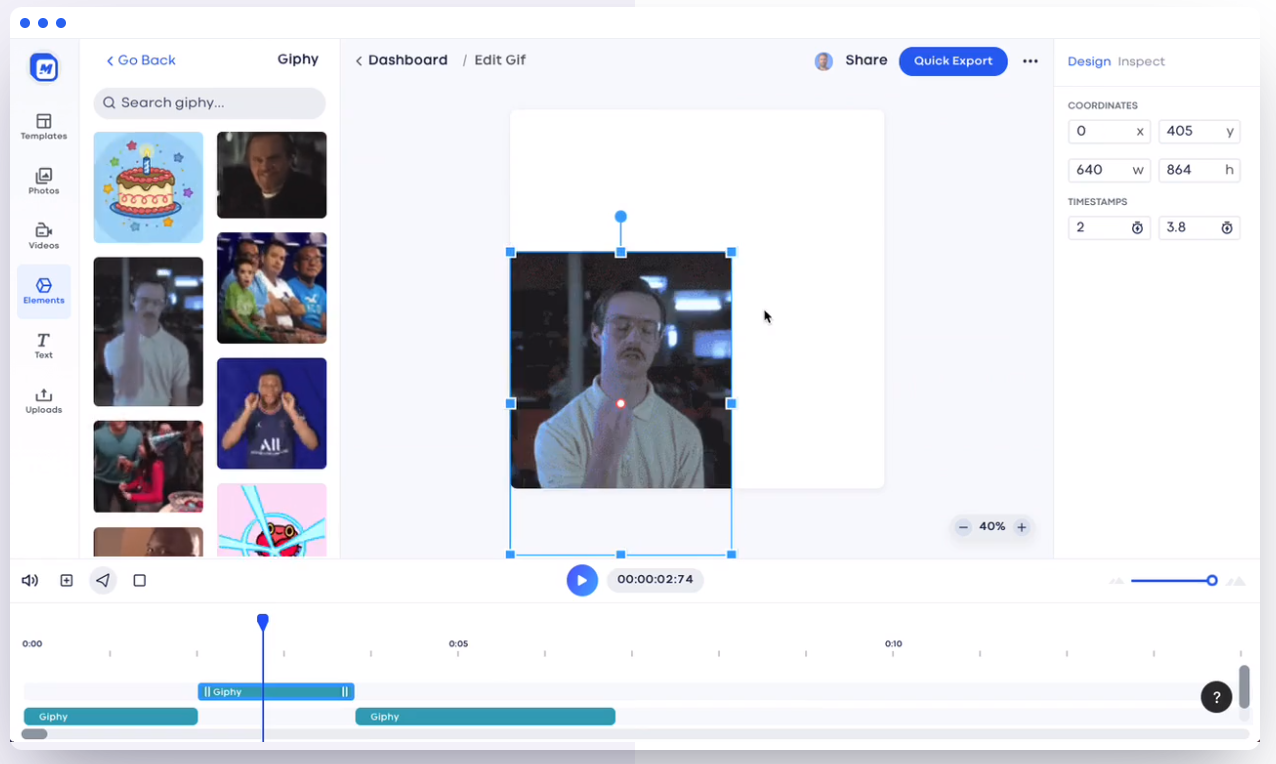Click the center anchor point on GIF

(x=621, y=404)
